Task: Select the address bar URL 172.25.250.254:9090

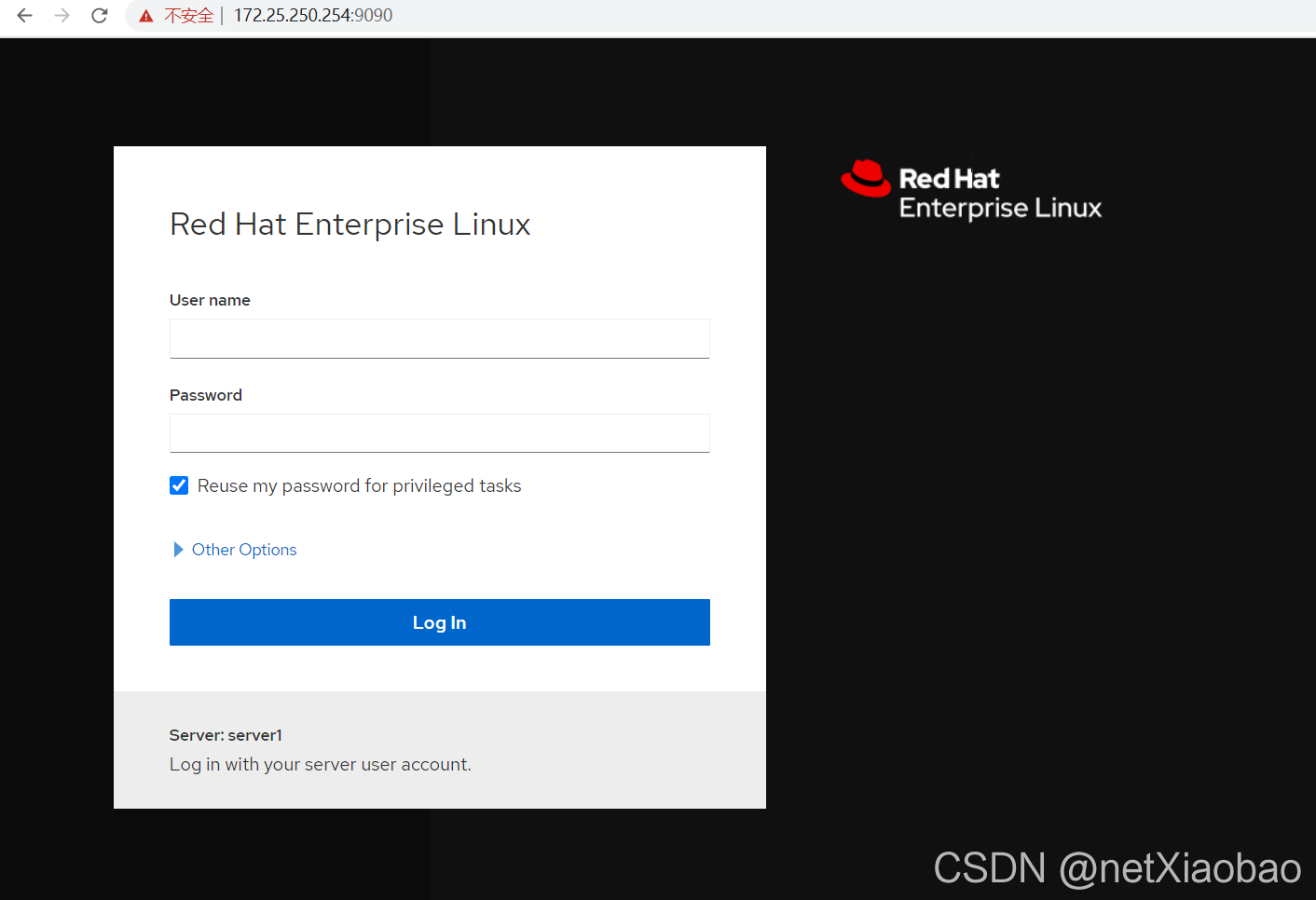Action: (x=313, y=15)
